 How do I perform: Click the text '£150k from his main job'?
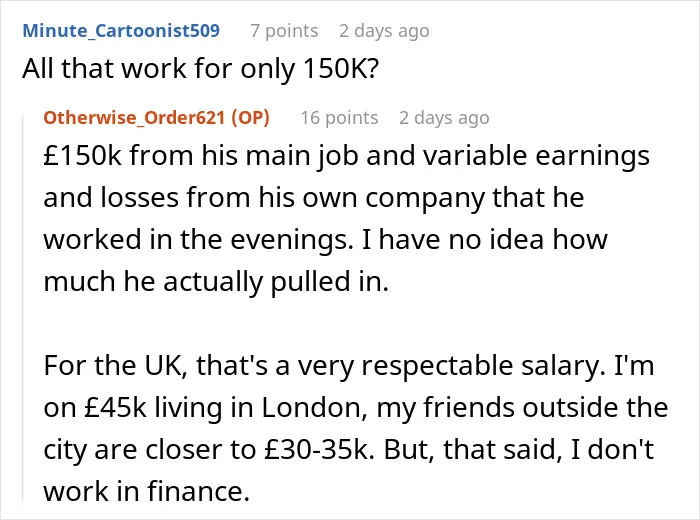pos(201,156)
